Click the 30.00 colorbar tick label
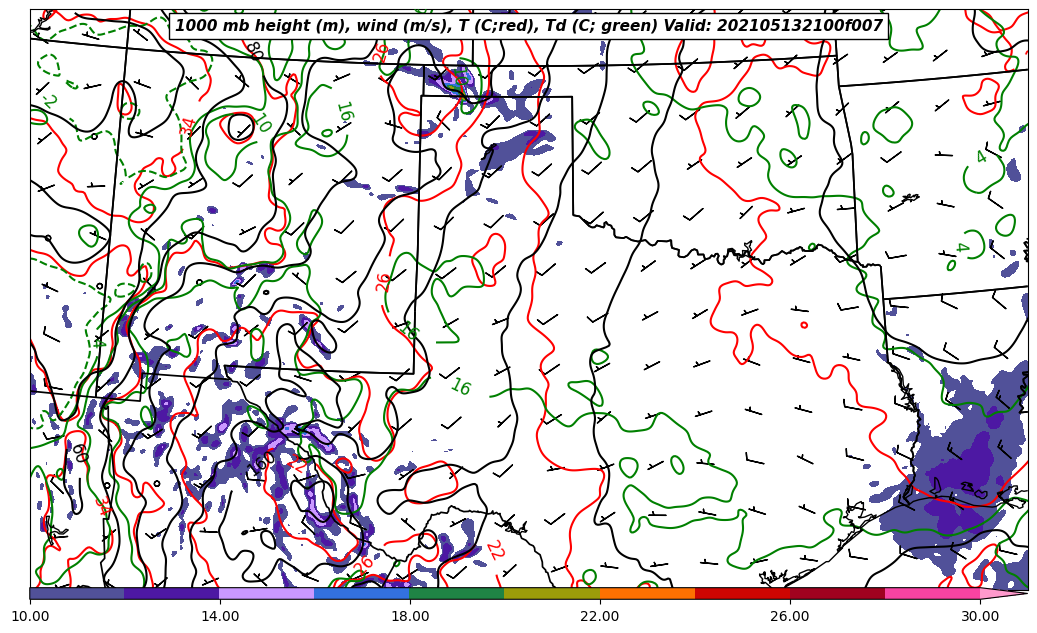Image resolution: width=1037 pixels, height=633 pixels. click(x=980, y=616)
